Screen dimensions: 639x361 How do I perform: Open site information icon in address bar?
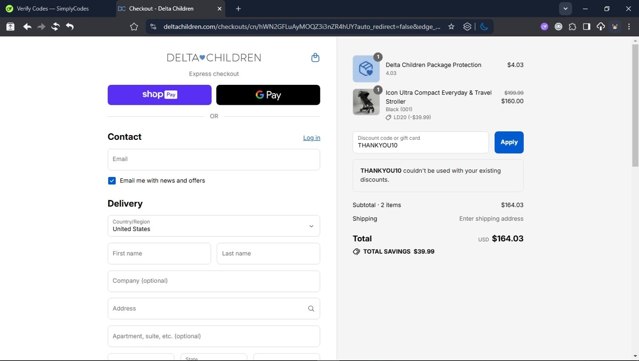point(153,26)
